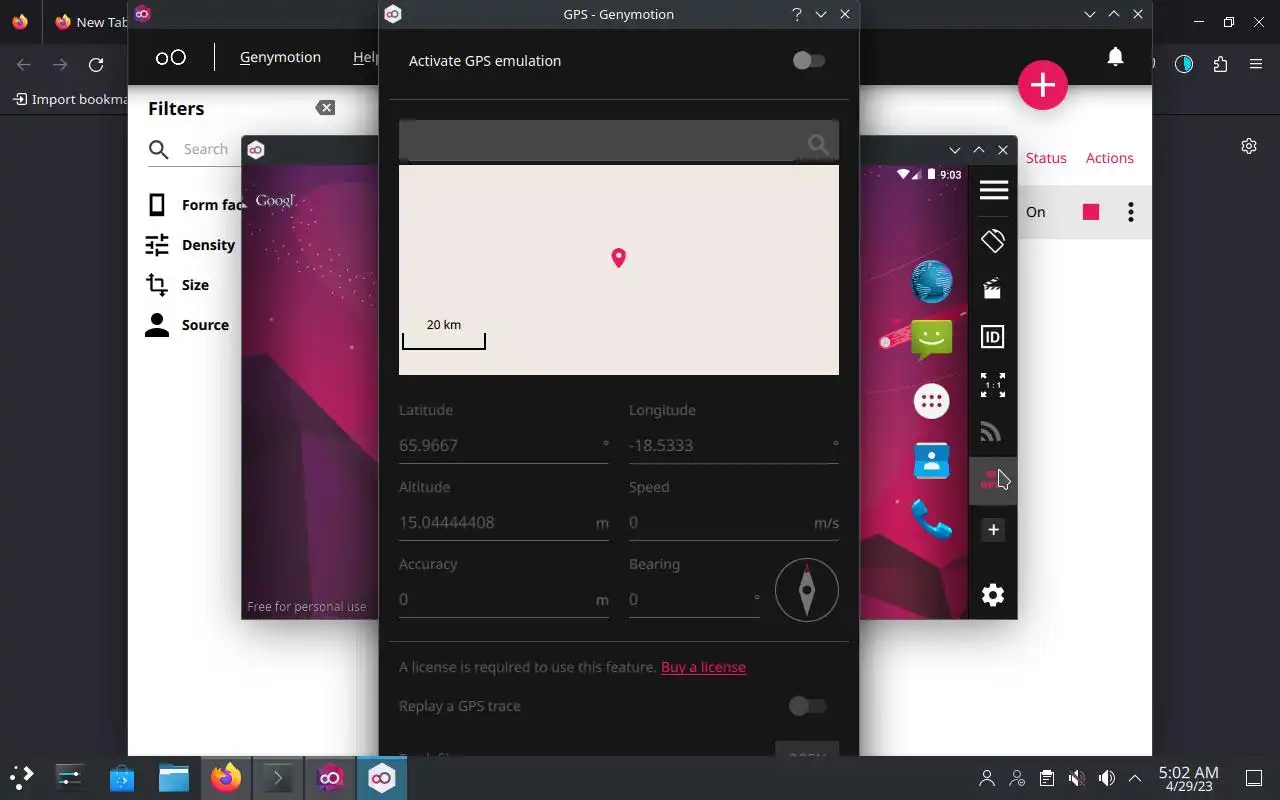Click the clipboard tray icon

[1046, 778]
